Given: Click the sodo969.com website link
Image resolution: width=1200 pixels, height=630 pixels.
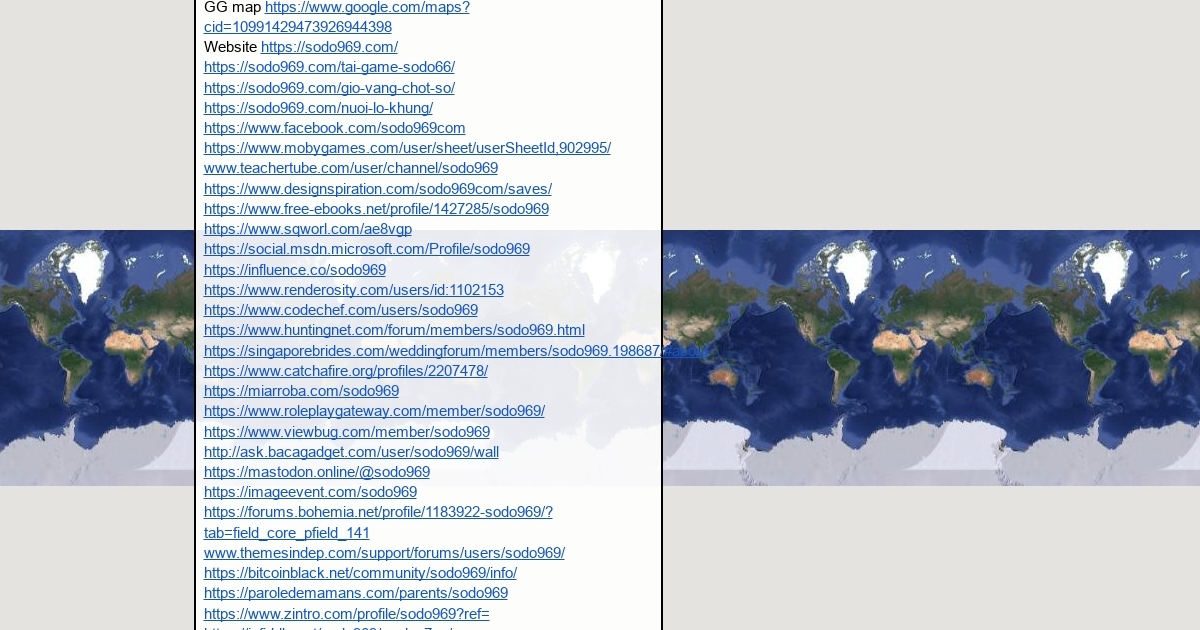Looking at the screenshot, I should (329, 47).
